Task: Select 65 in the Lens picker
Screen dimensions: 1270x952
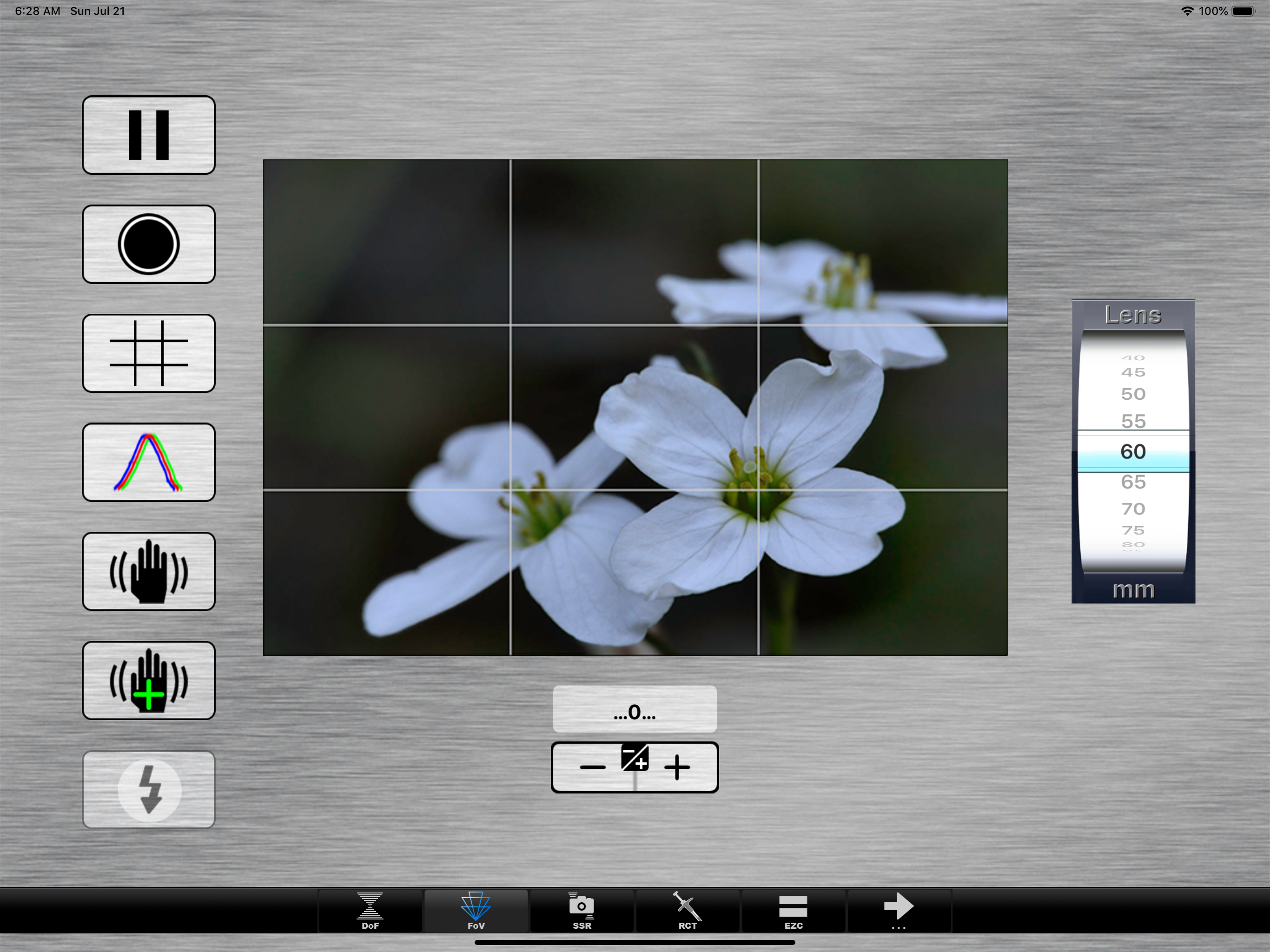Action: (1133, 482)
